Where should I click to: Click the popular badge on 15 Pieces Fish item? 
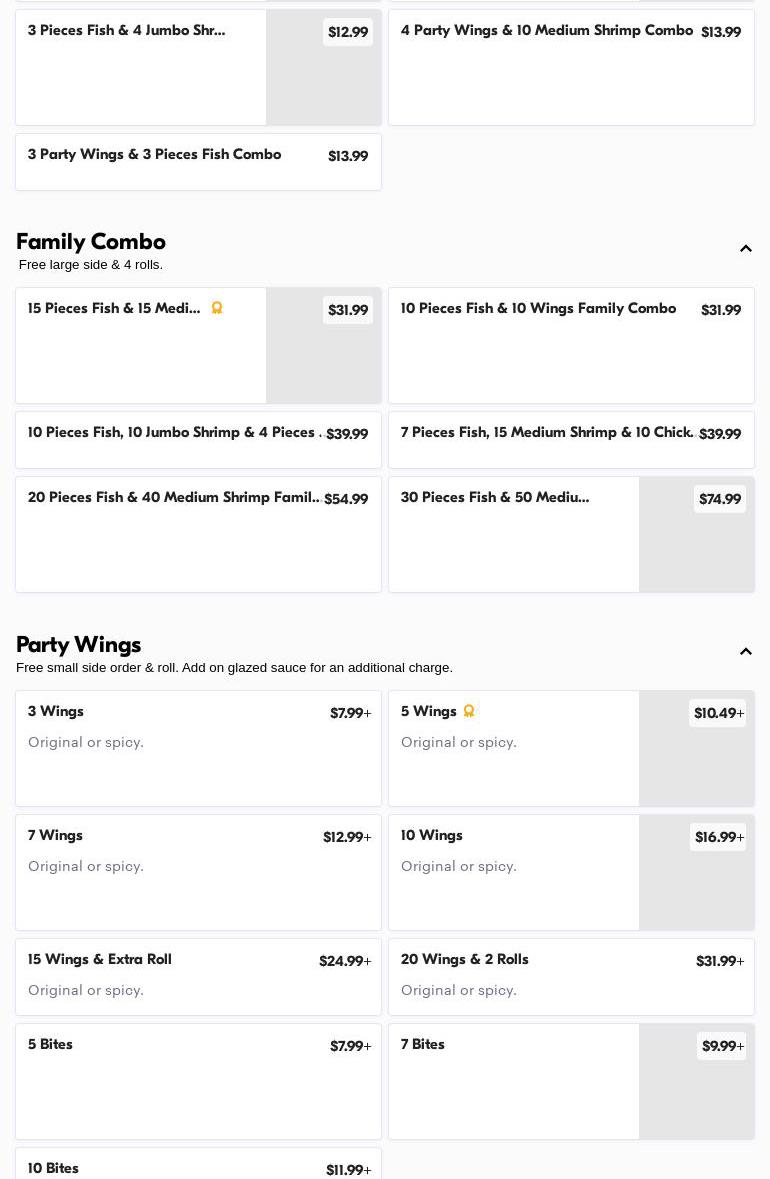217,308
